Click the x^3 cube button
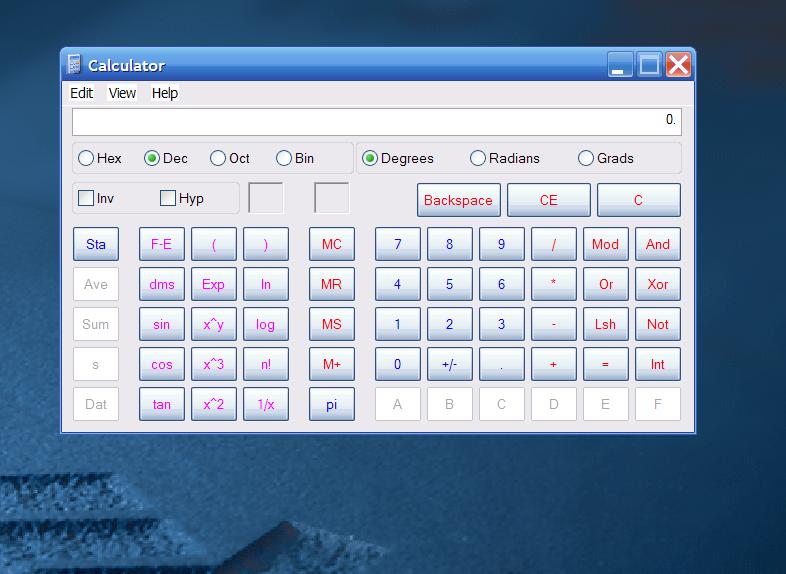Viewport: 786px width, 574px height. tap(214, 364)
